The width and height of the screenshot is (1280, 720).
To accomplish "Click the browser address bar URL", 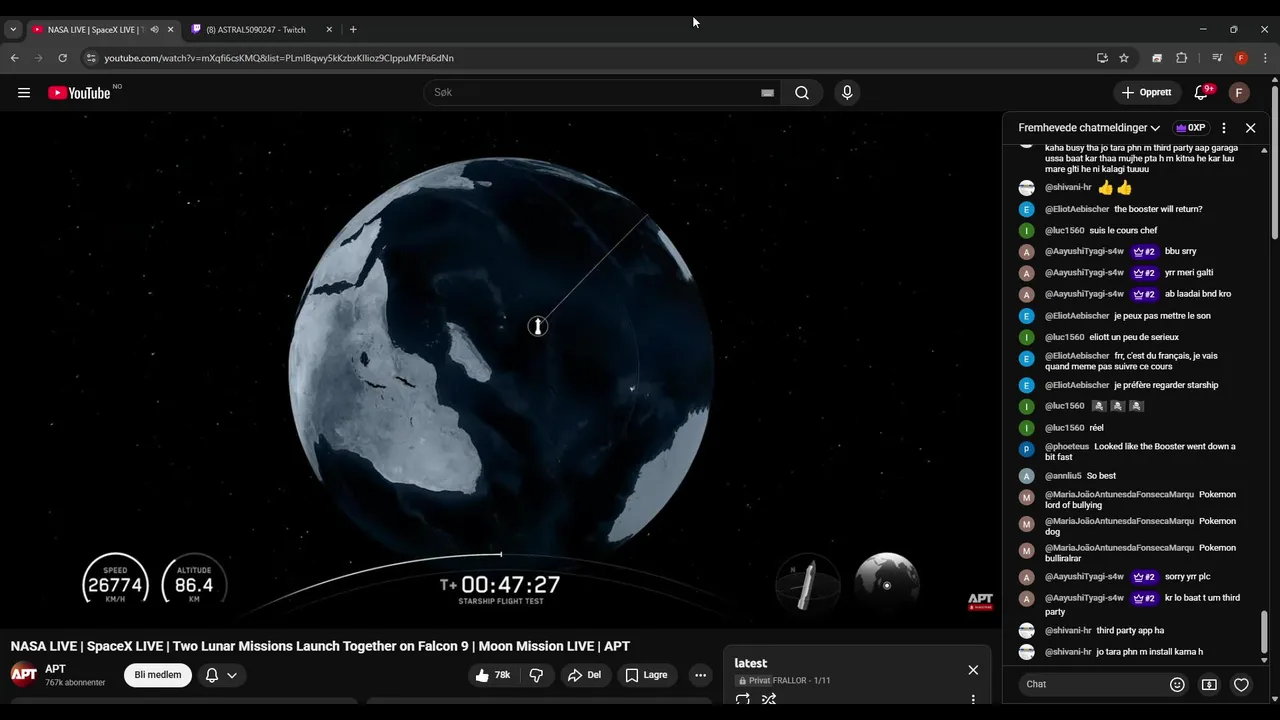I will [279, 58].
